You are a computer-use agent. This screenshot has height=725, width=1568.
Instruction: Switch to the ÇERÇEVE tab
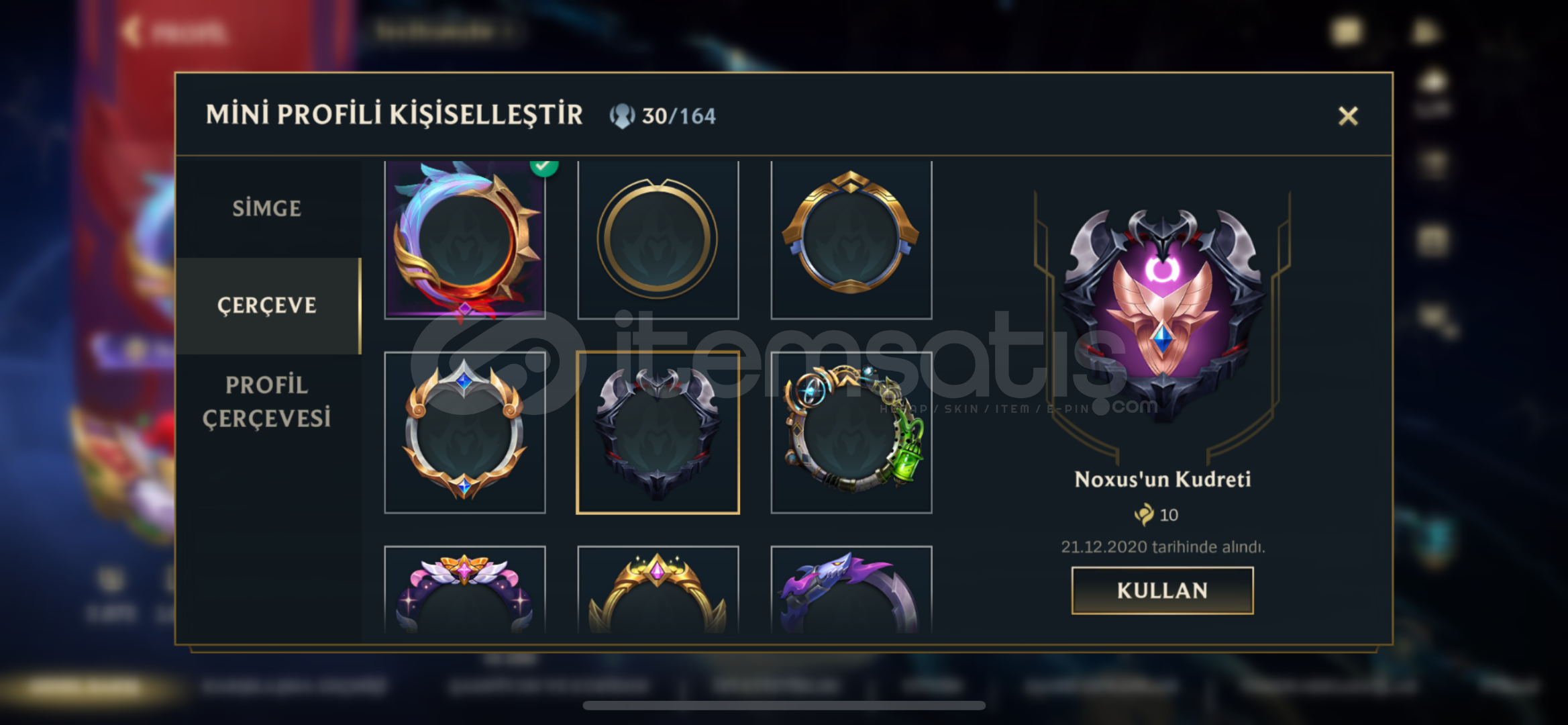coord(267,305)
